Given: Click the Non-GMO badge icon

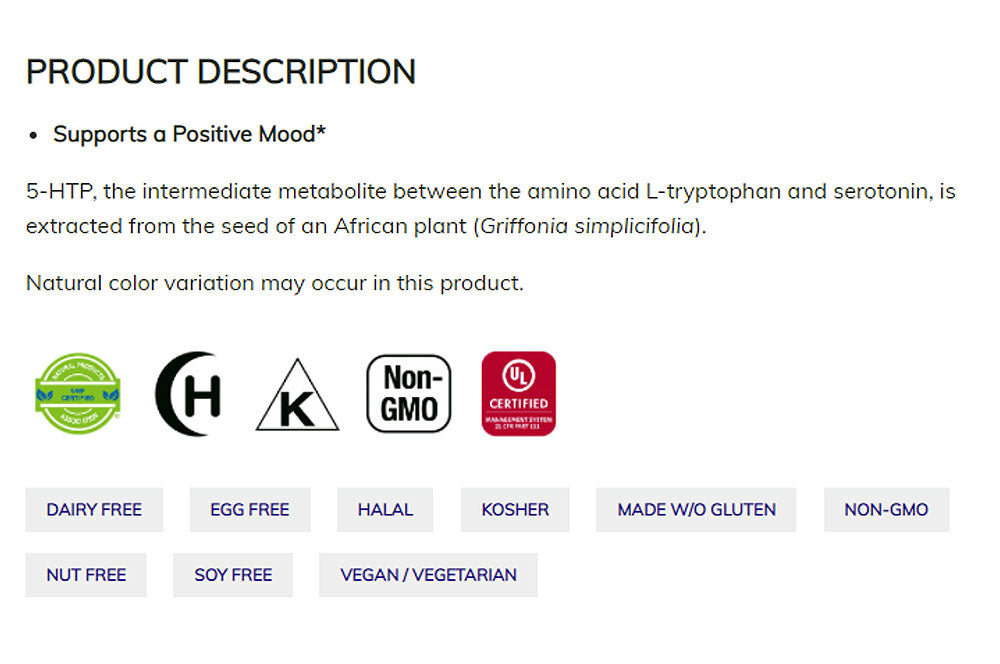Looking at the screenshot, I should point(408,393).
